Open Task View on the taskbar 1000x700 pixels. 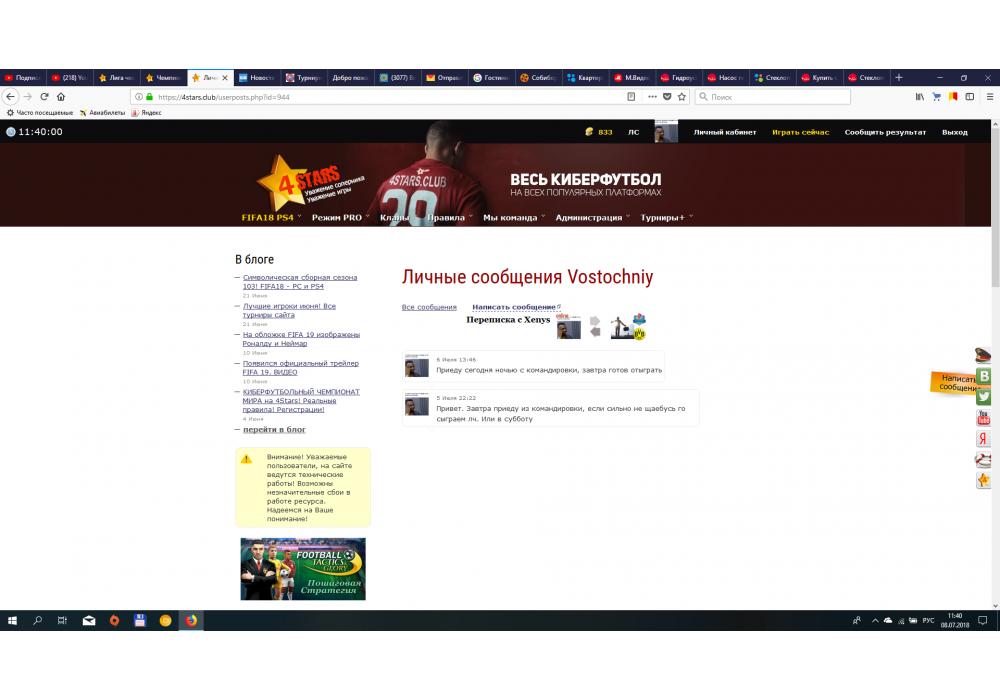tap(62, 620)
